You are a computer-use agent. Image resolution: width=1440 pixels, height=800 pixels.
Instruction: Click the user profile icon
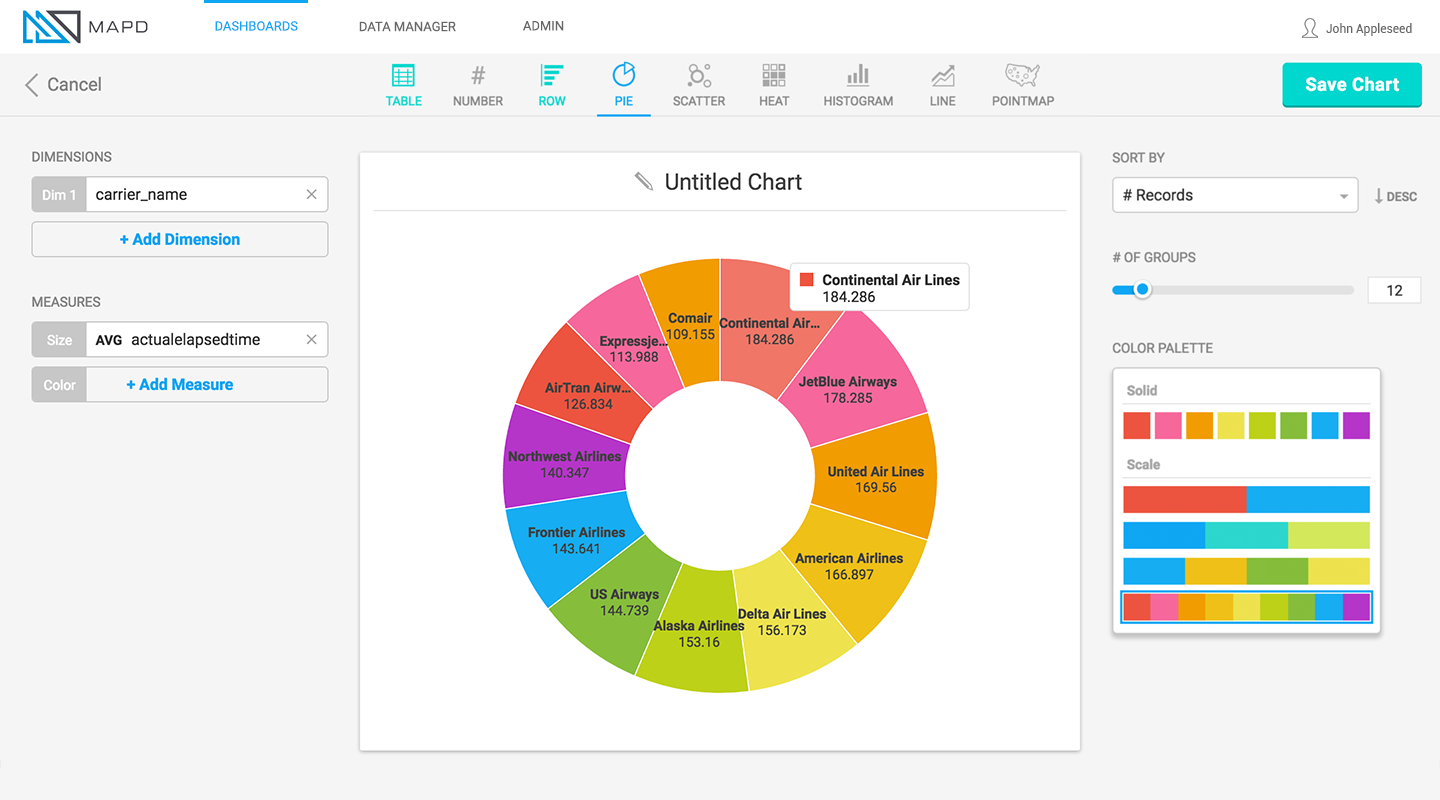(x=1309, y=28)
